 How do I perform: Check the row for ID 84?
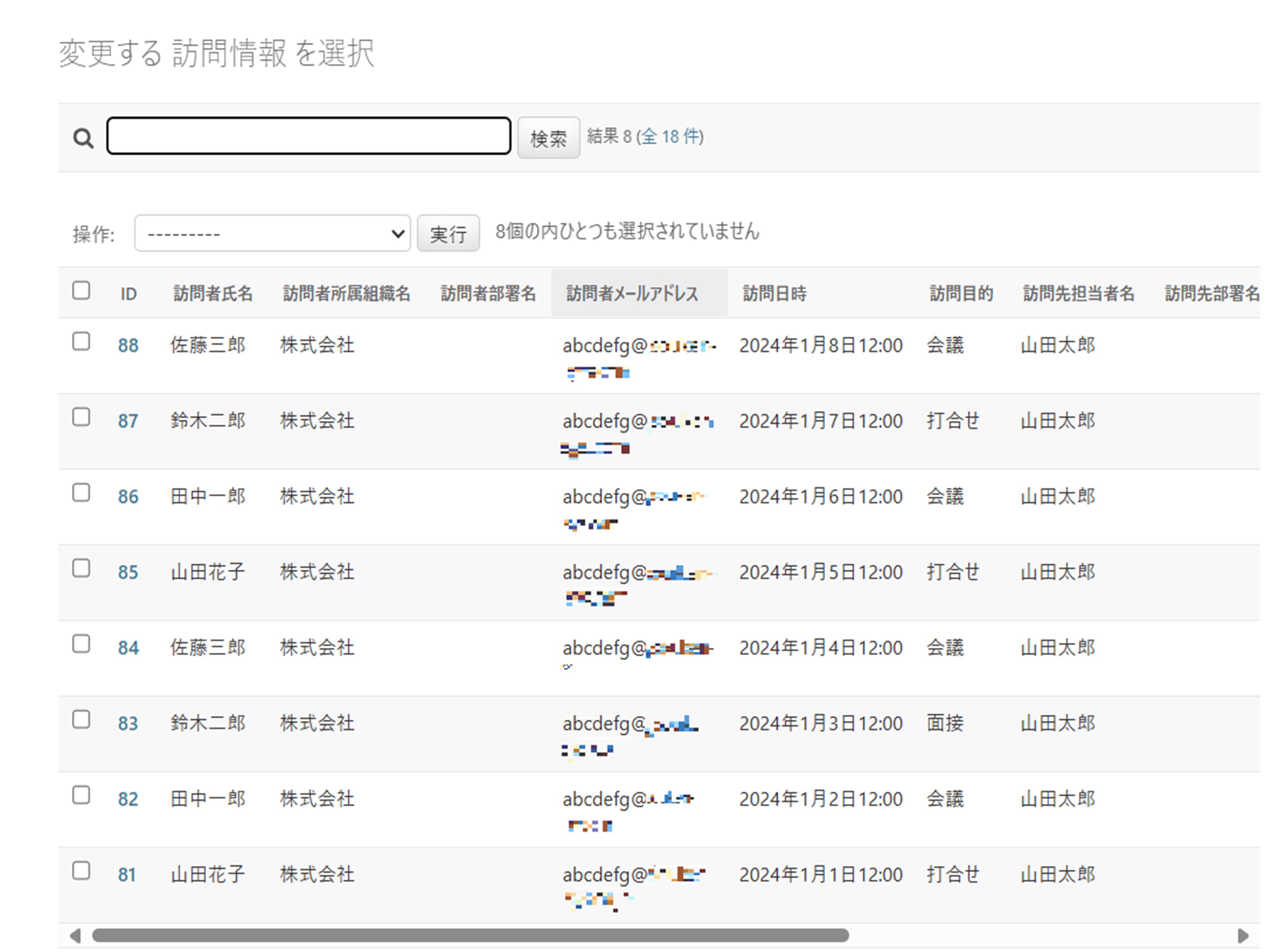click(81, 644)
